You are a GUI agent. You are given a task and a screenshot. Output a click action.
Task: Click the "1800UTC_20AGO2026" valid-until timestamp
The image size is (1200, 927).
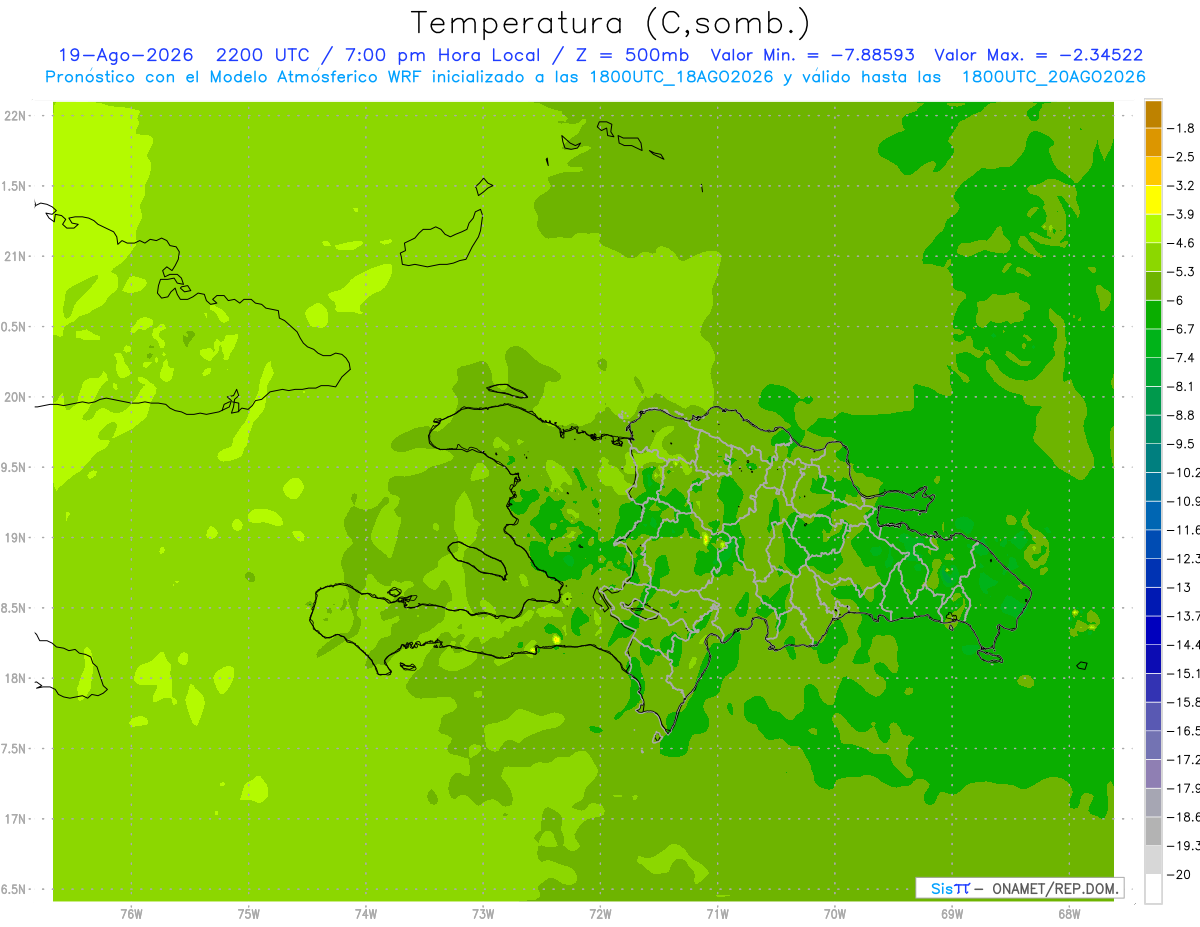pyautogui.click(x=1053, y=77)
